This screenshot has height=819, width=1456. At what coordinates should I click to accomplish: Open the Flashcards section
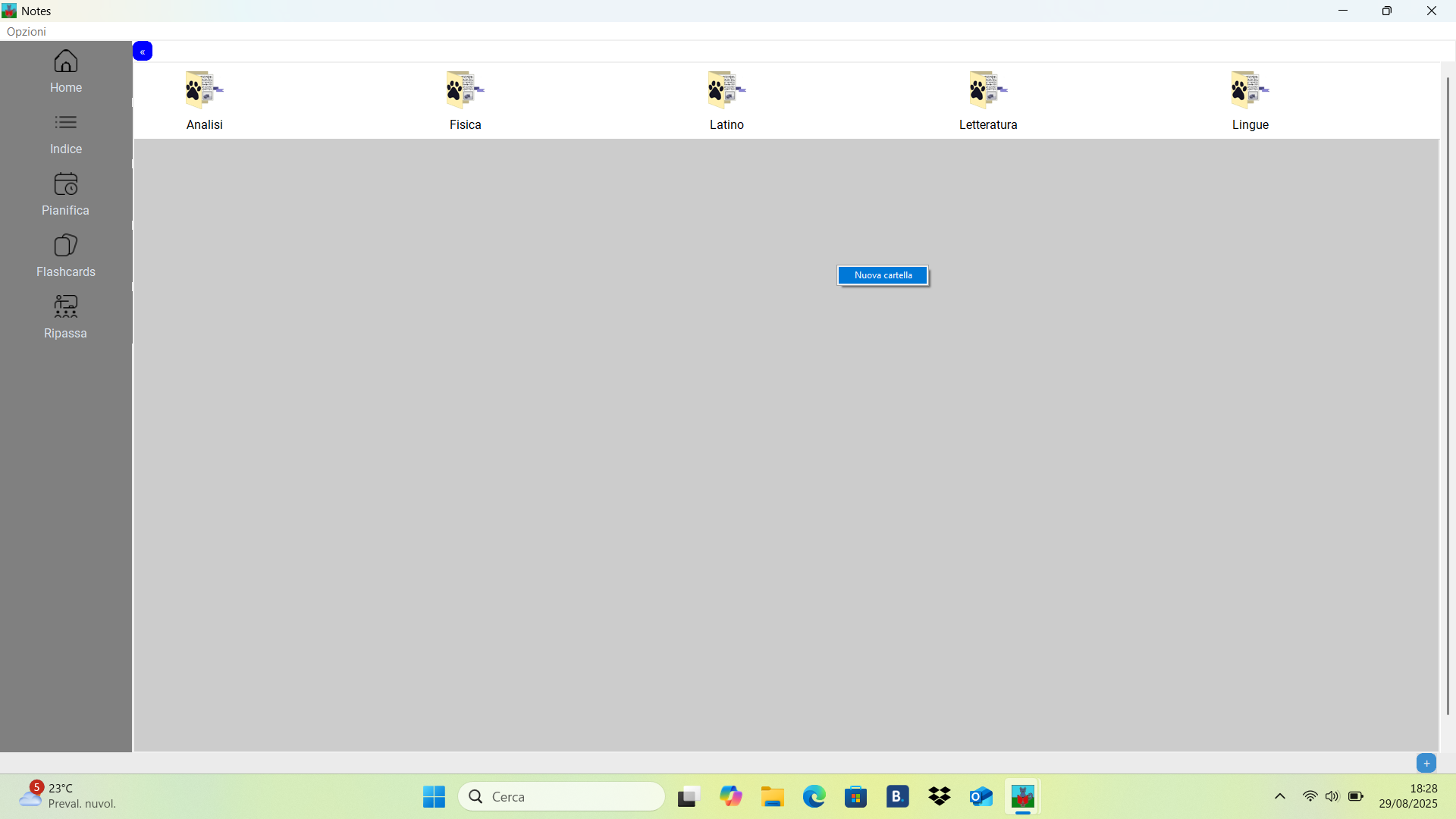tap(66, 256)
